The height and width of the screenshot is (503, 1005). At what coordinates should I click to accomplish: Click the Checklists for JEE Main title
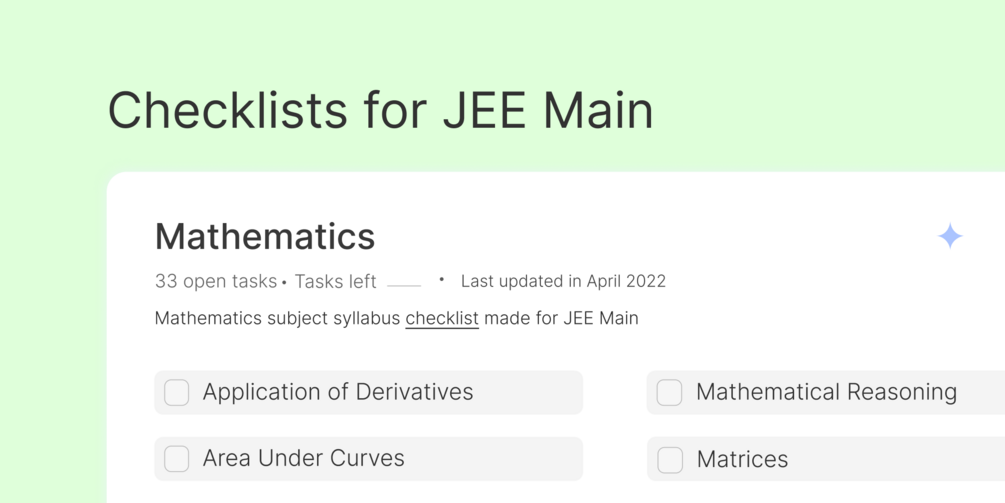(x=380, y=110)
